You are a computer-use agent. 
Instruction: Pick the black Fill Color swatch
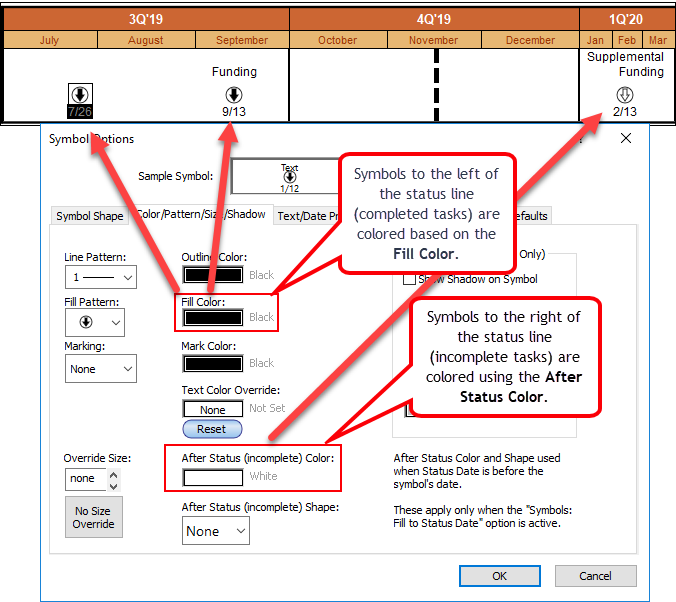212,317
